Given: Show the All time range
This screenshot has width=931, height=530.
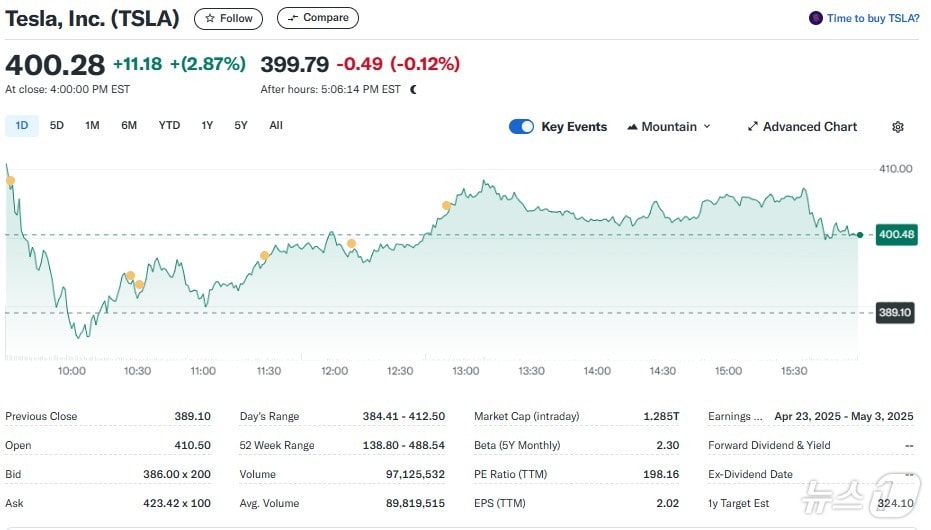Looking at the screenshot, I should pos(276,125).
